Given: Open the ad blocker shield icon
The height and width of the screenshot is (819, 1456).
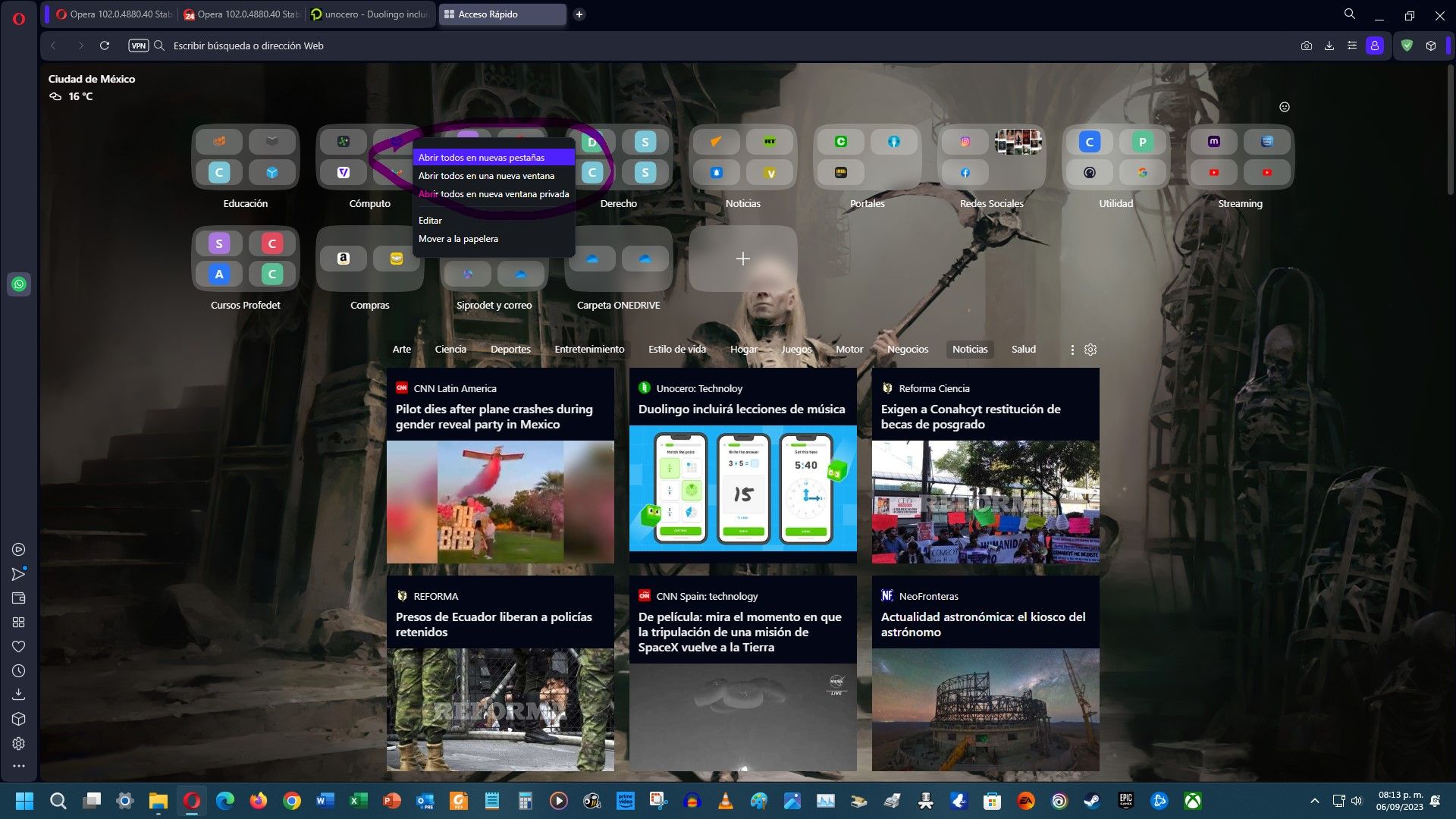Looking at the screenshot, I should pyautogui.click(x=1407, y=45).
